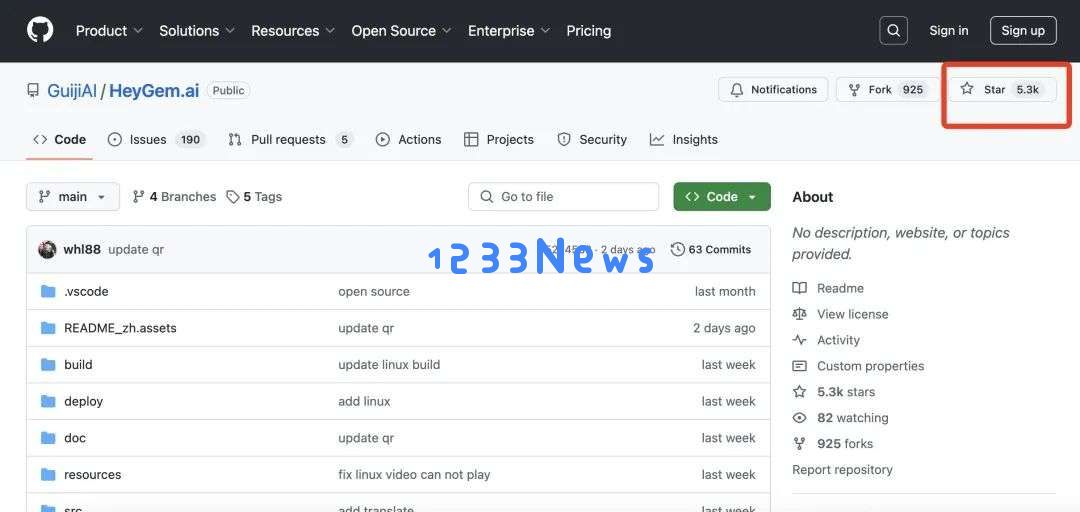Click the Sign in link
The image size is (1080, 512).
[948, 30]
